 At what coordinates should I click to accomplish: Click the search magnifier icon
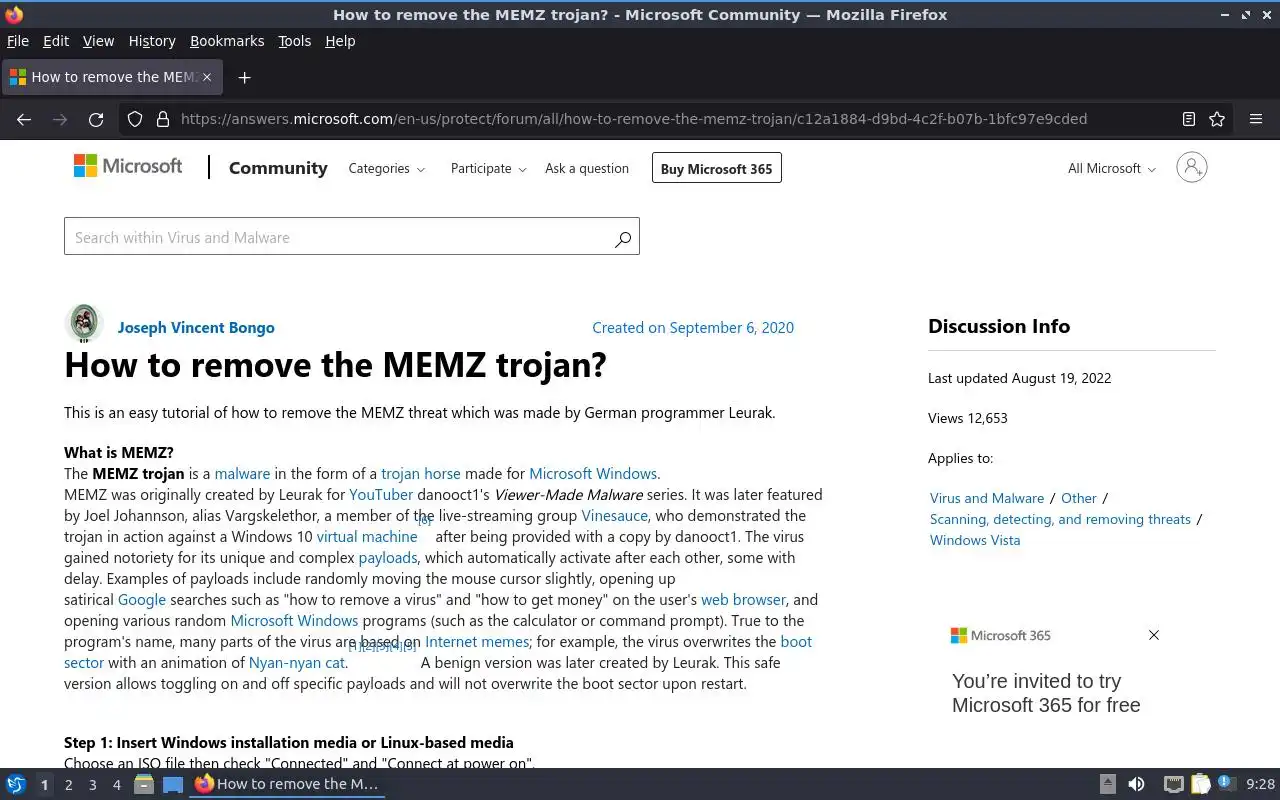pyautogui.click(x=623, y=238)
